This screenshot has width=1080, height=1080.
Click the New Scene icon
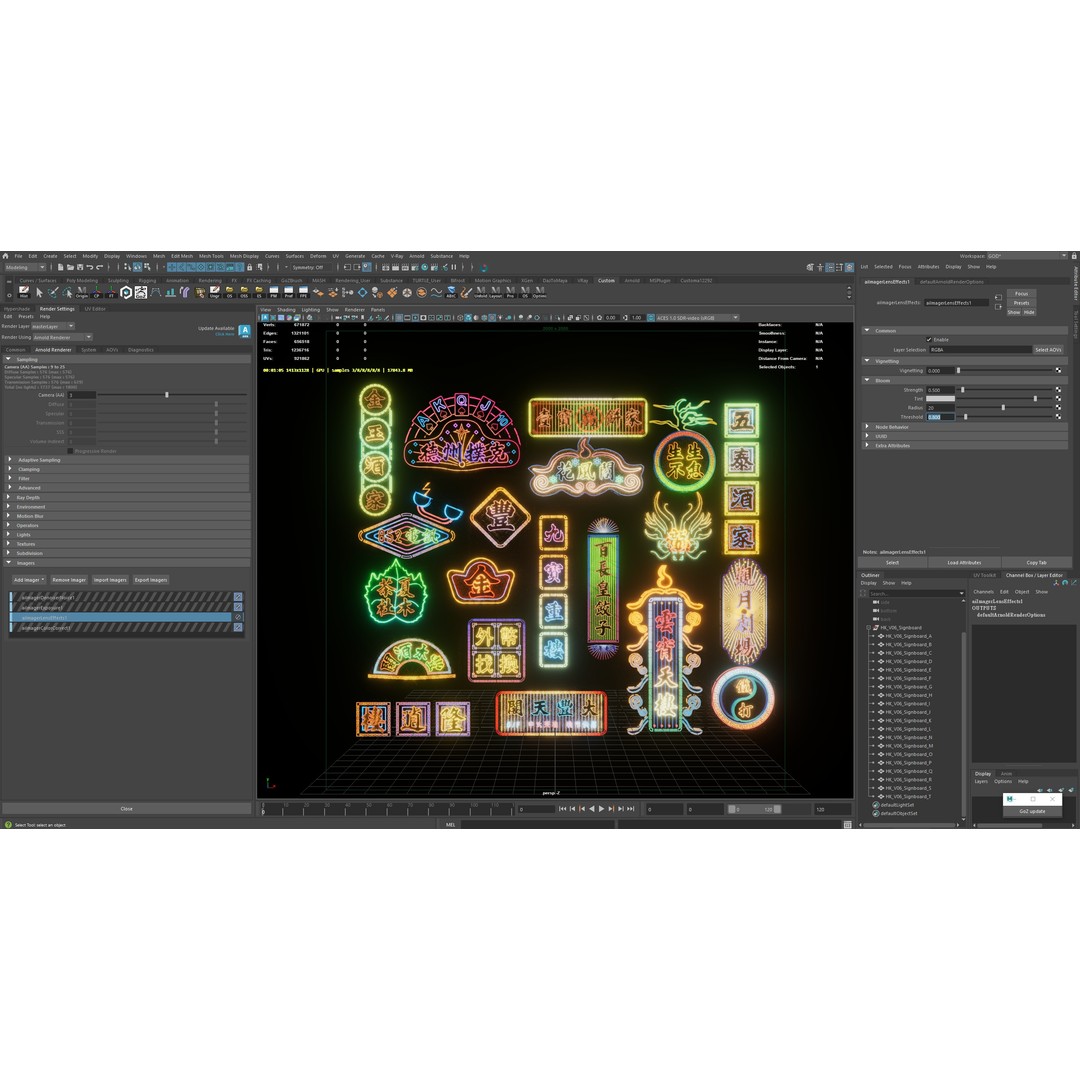coord(61,267)
